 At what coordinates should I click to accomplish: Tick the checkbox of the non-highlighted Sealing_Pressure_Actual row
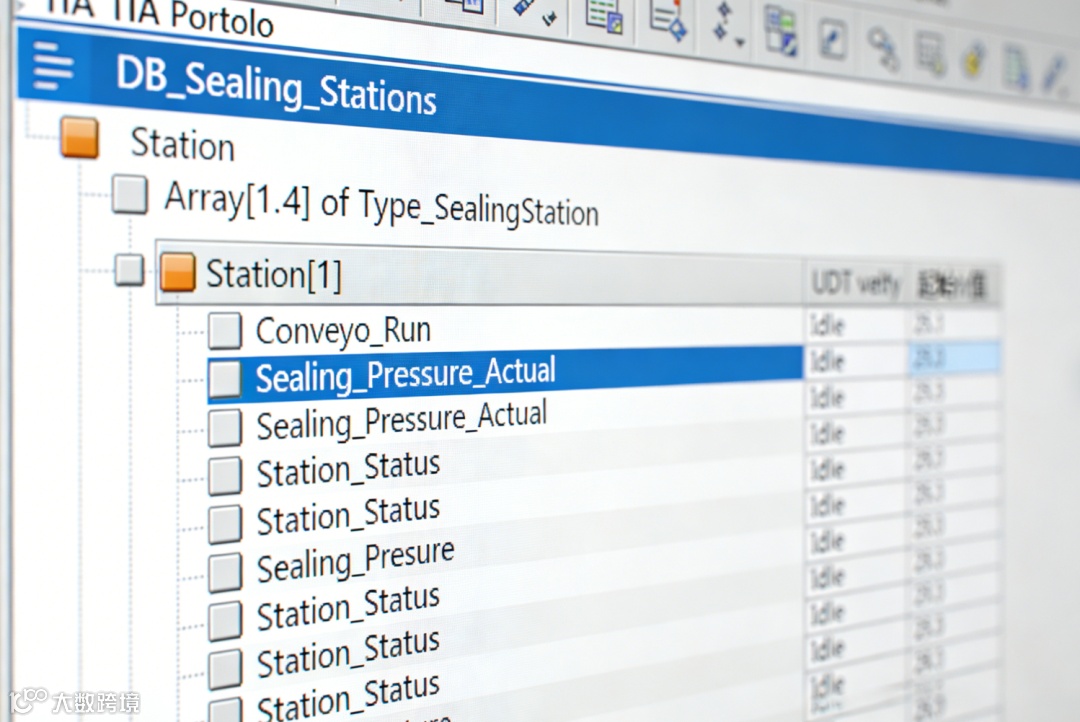click(x=225, y=427)
